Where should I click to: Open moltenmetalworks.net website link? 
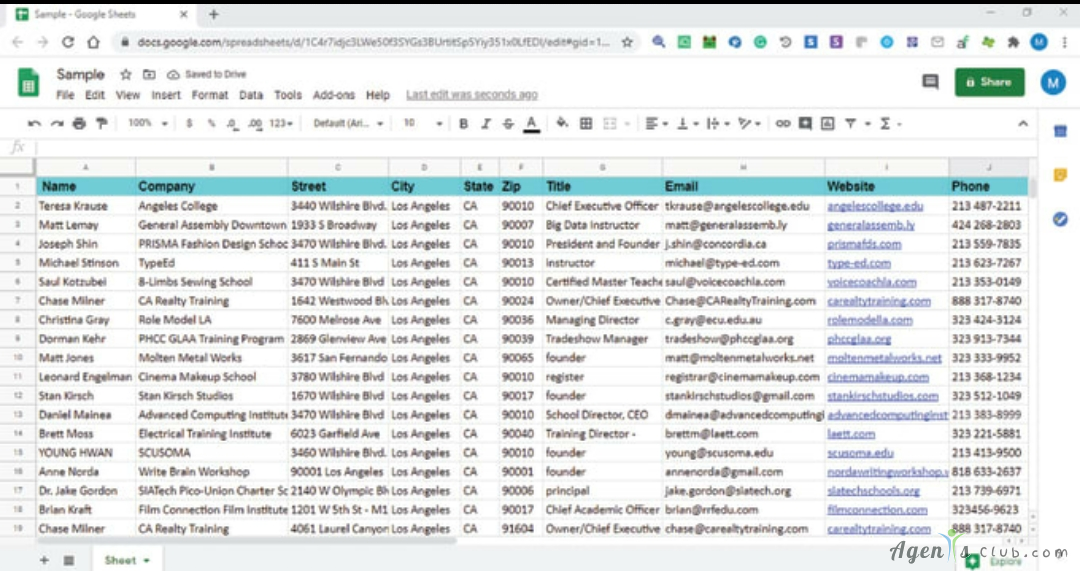(x=884, y=358)
